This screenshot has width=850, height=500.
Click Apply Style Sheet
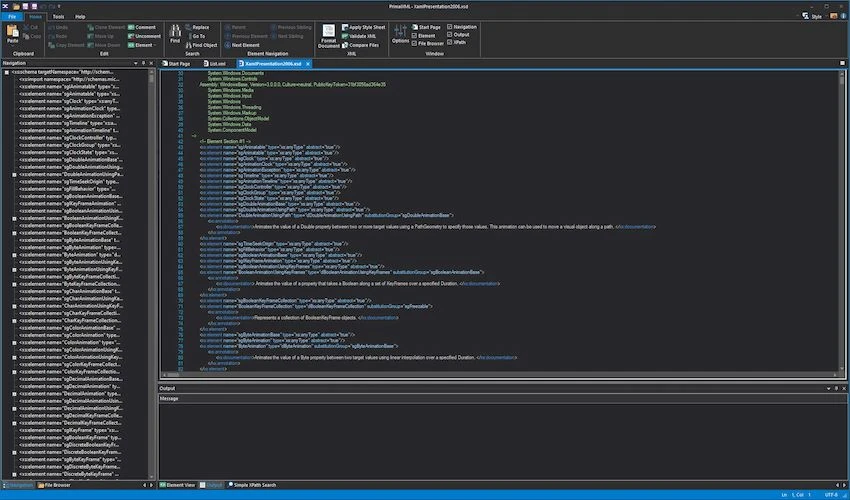coord(366,27)
